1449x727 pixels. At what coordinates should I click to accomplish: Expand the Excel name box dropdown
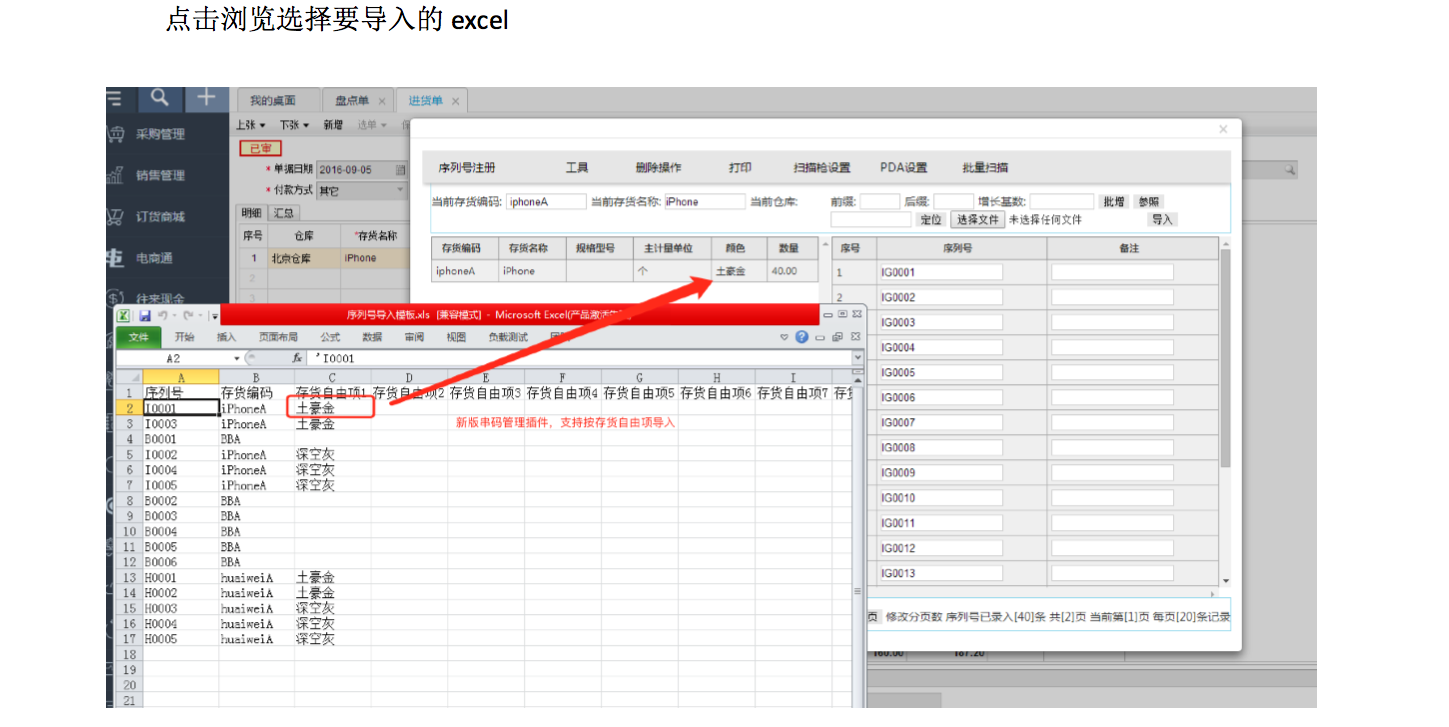237,358
